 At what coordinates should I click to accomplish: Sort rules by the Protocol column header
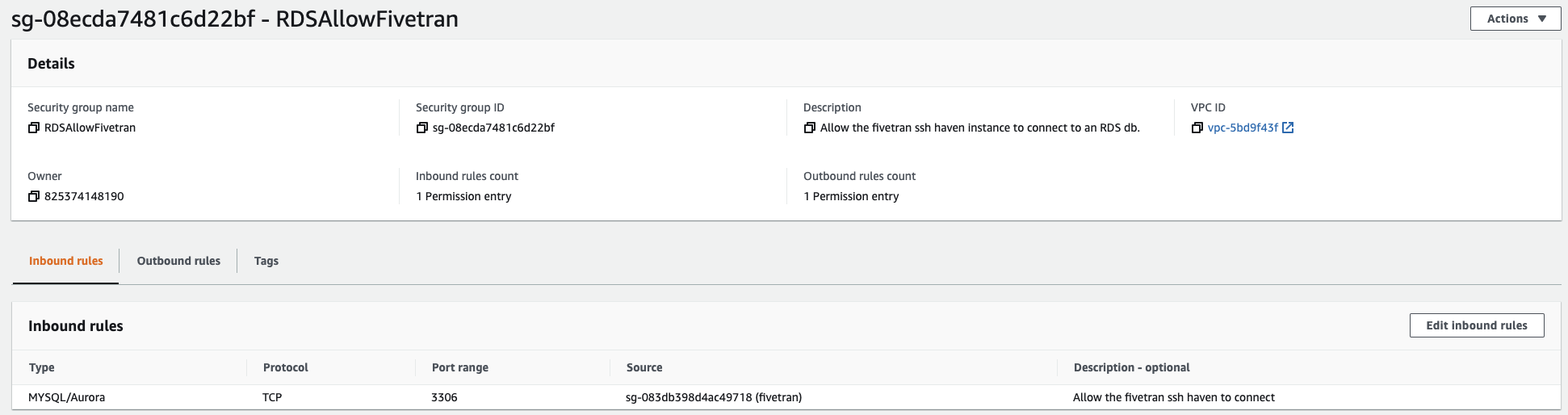coord(286,367)
